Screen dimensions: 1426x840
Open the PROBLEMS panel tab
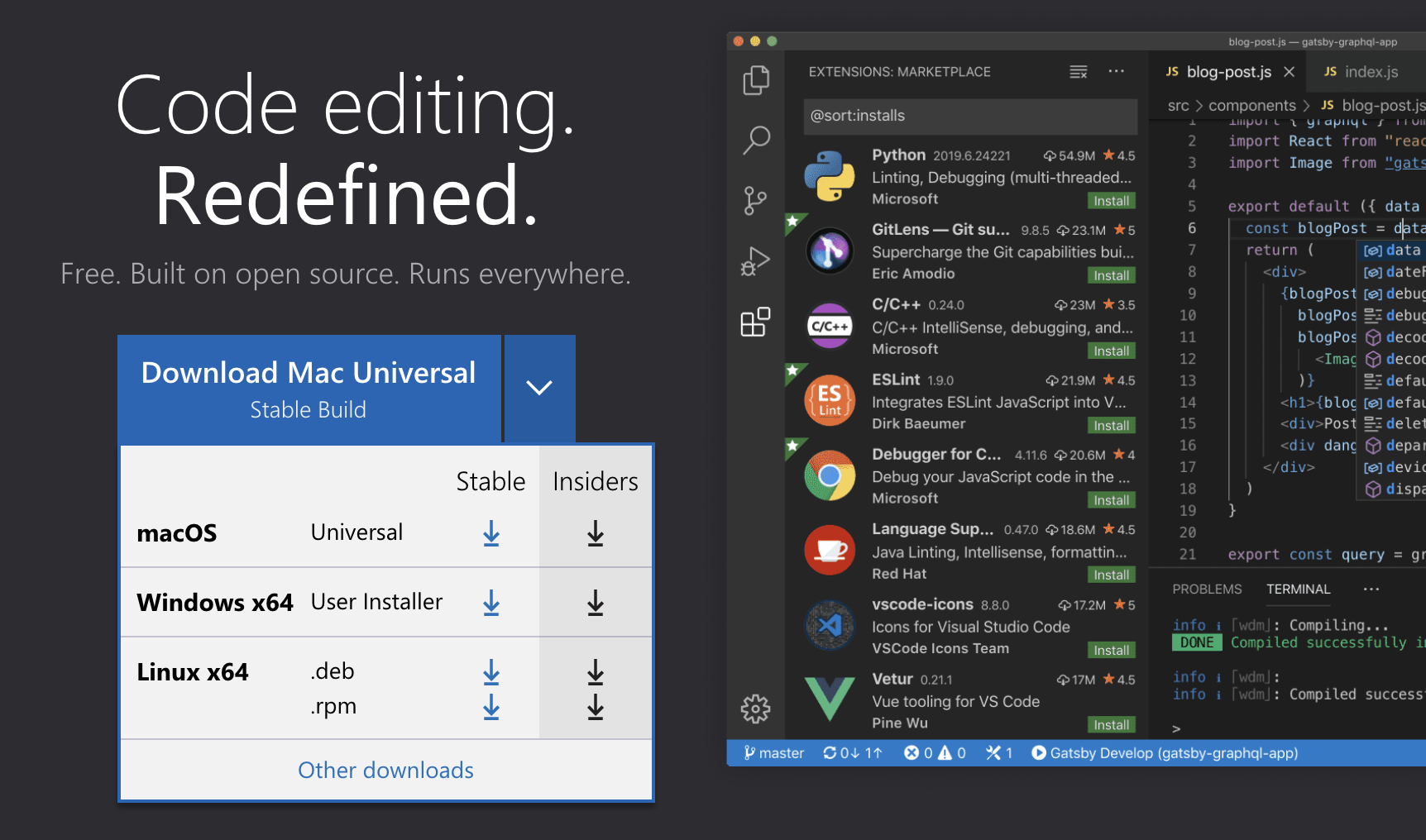tap(1207, 589)
